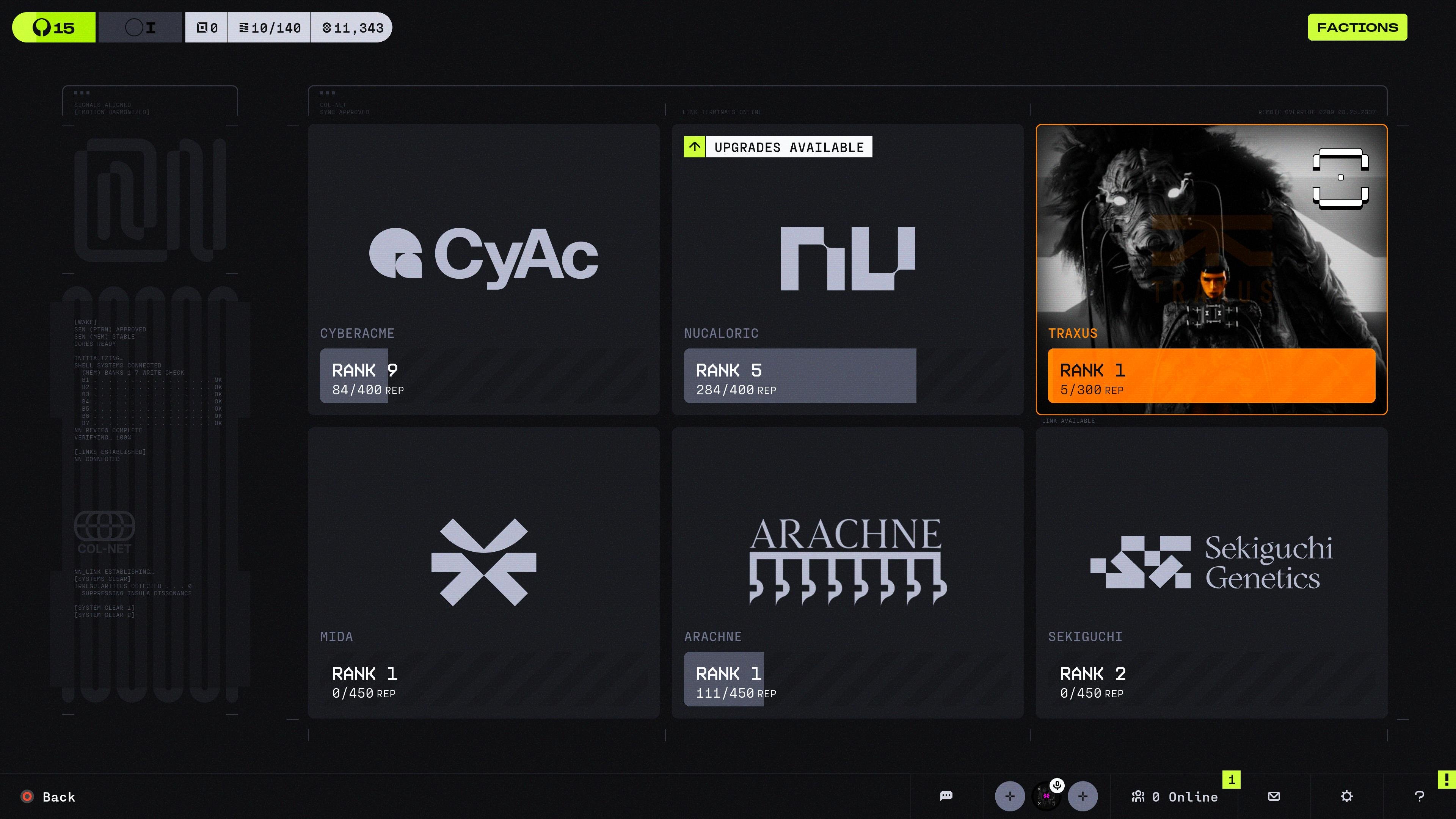Click the credits counter 11,343

(352, 28)
